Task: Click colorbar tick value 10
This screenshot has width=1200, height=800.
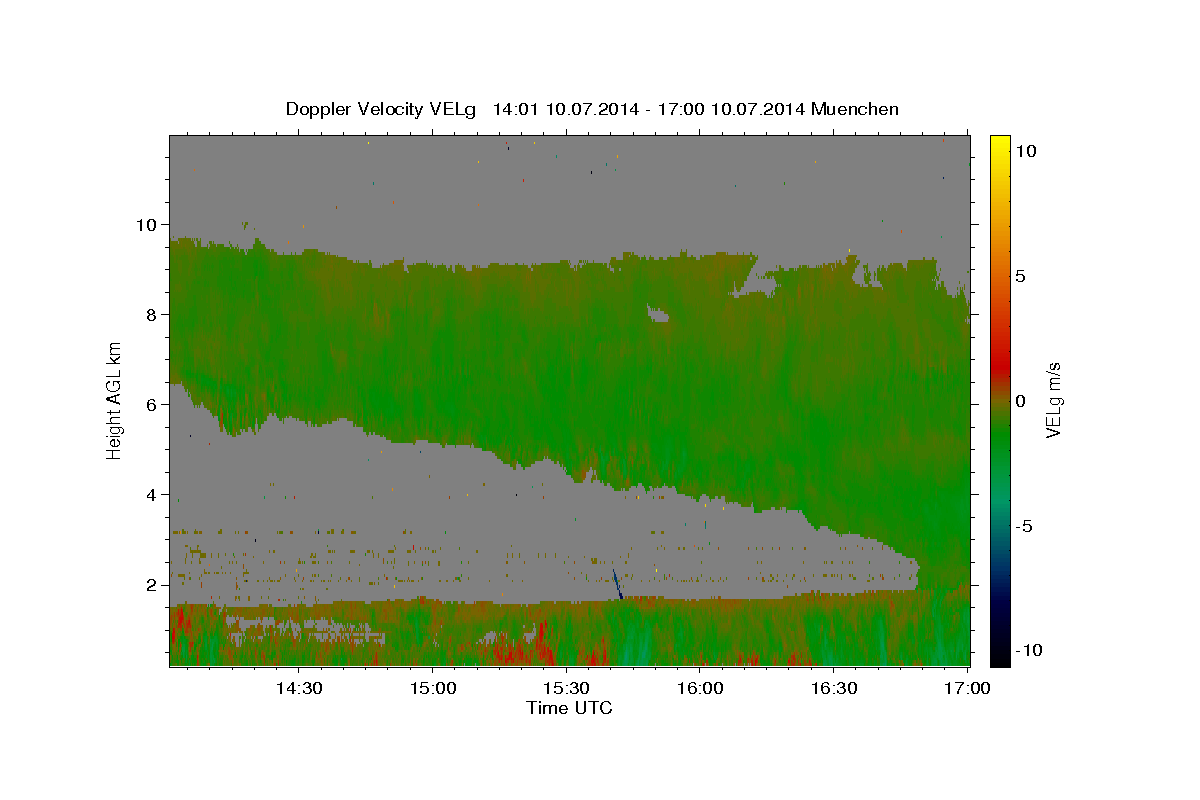Action: tap(1025, 150)
